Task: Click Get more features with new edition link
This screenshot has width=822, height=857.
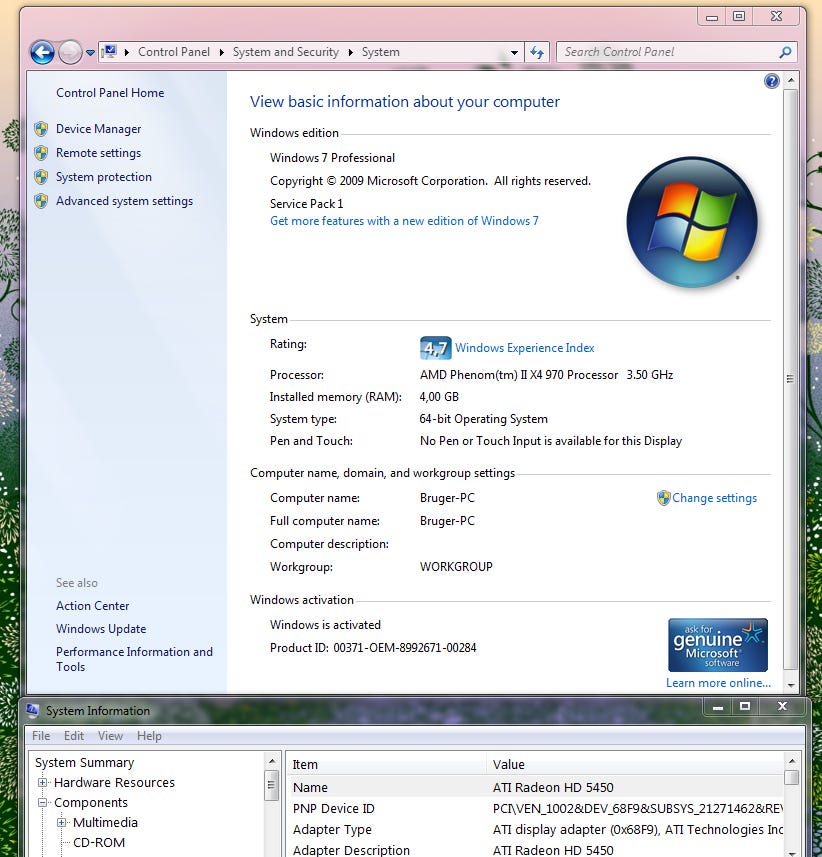Action: click(404, 221)
